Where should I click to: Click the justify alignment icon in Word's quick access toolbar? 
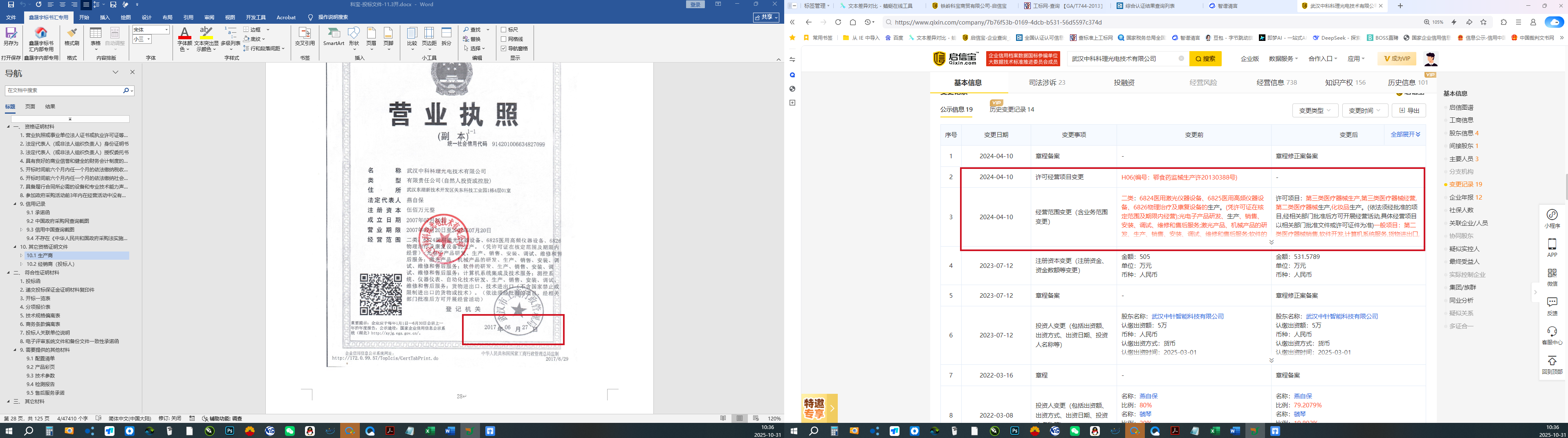[86, 4]
